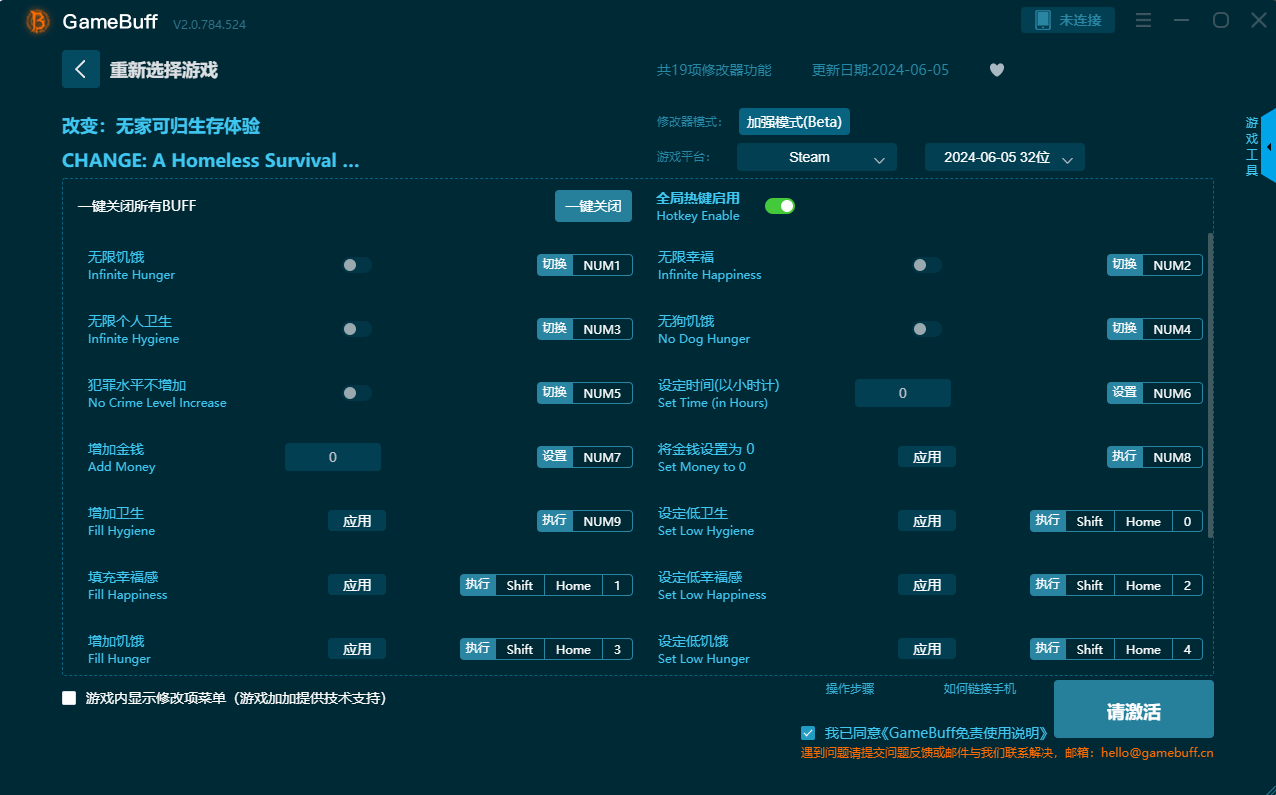The width and height of the screenshot is (1276, 795).
Task: Click the NUM1 hotkey for Infinite Hunger
Action: point(602,265)
